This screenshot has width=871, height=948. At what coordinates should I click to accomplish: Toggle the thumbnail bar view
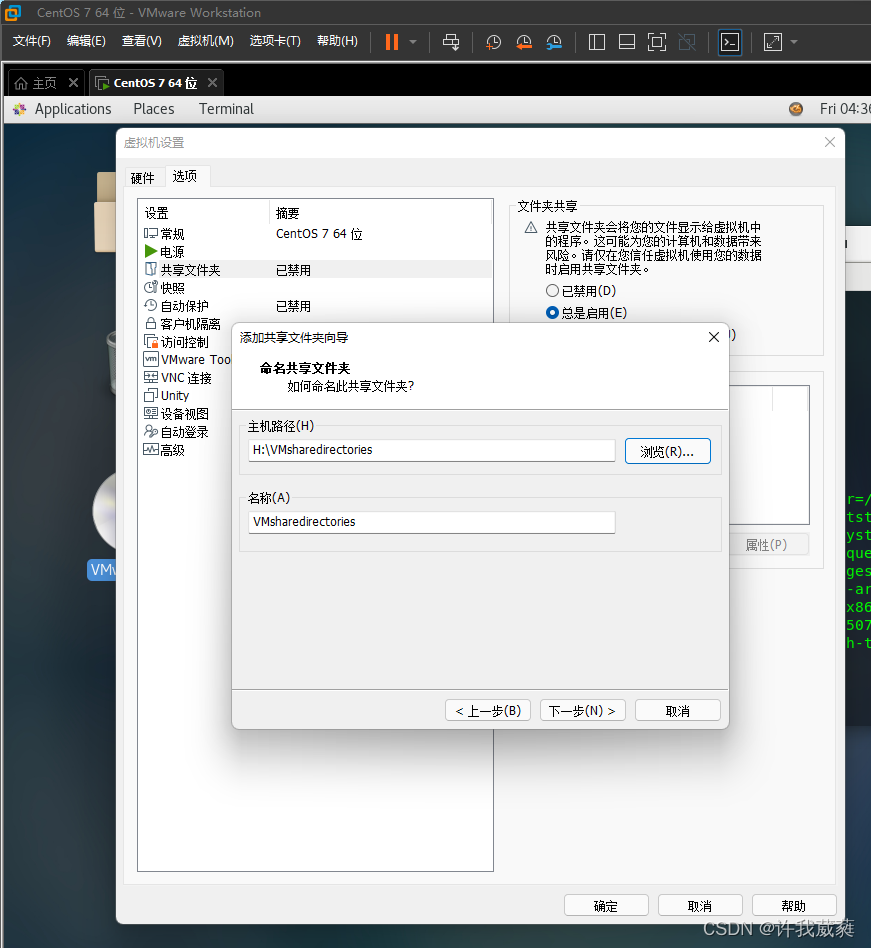627,42
